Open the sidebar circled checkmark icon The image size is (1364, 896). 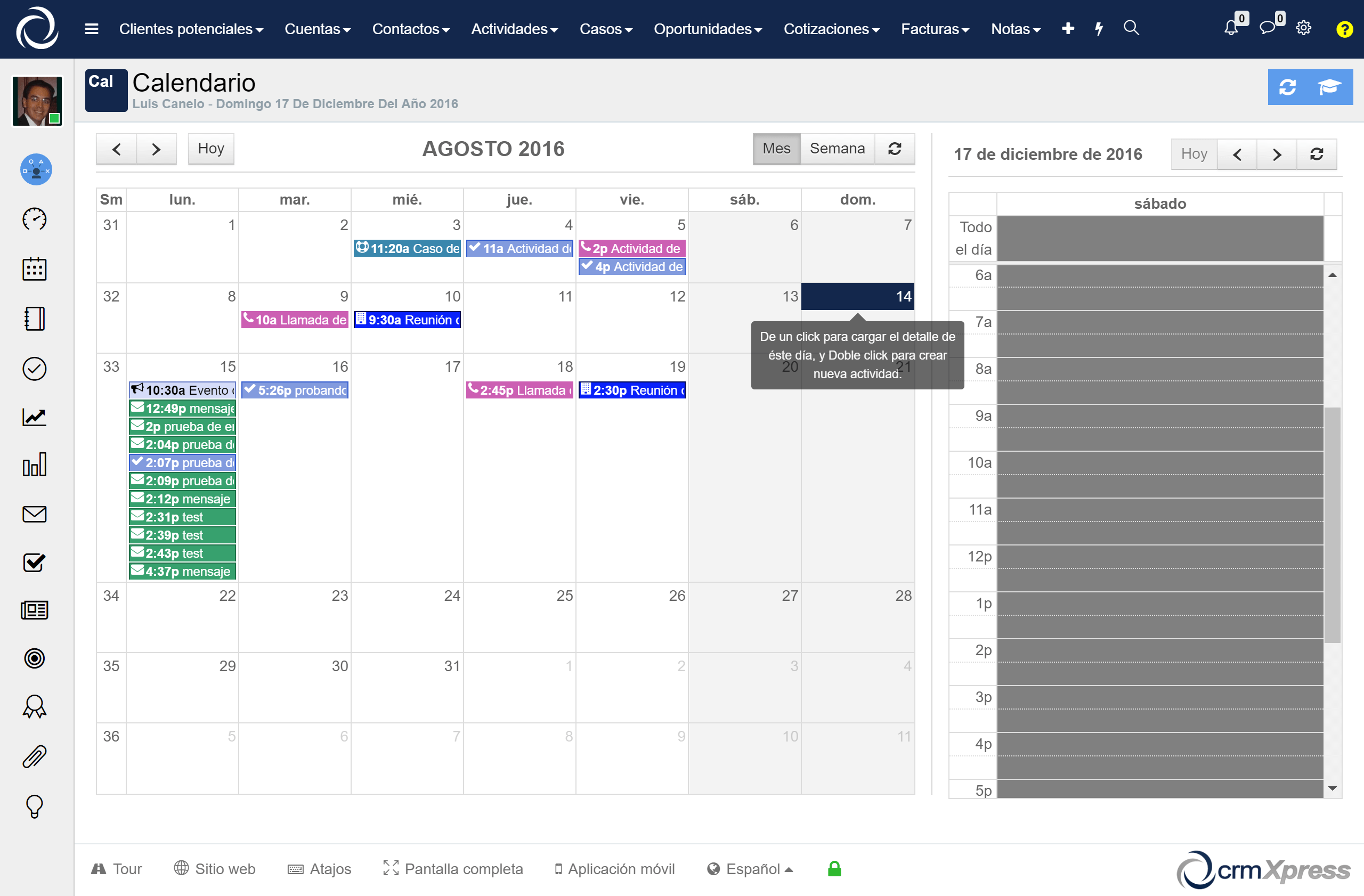[x=35, y=369]
